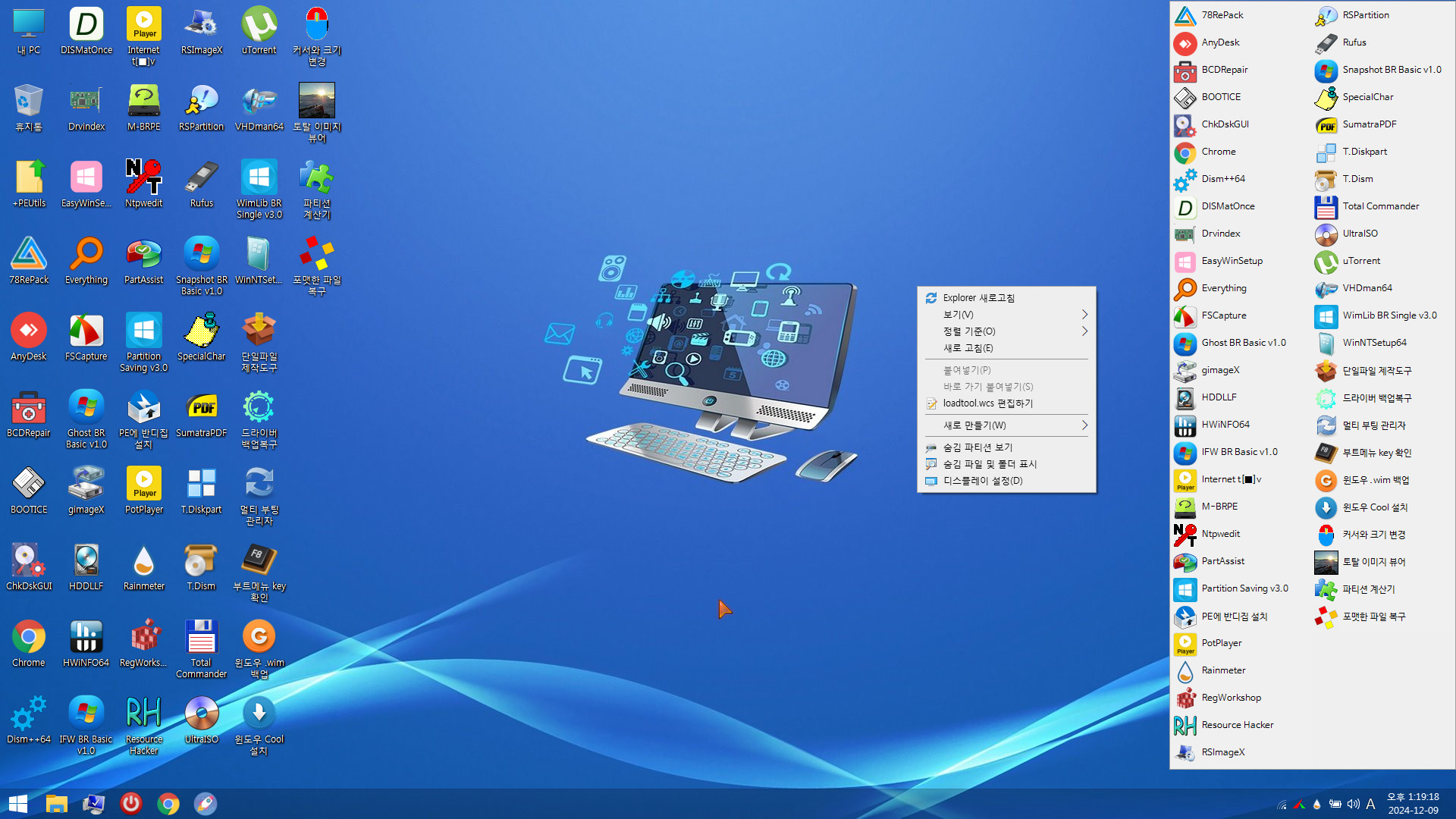Select the M-BRPE desktop icon
The height and width of the screenshot is (819, 1456).
click(x=144, y=108)
